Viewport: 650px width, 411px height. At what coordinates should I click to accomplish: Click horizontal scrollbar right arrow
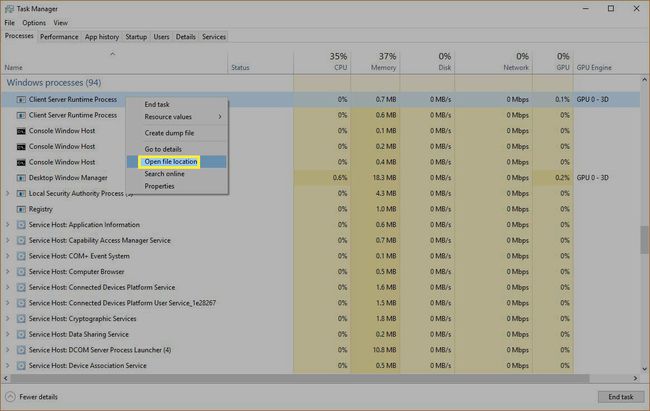635,379
